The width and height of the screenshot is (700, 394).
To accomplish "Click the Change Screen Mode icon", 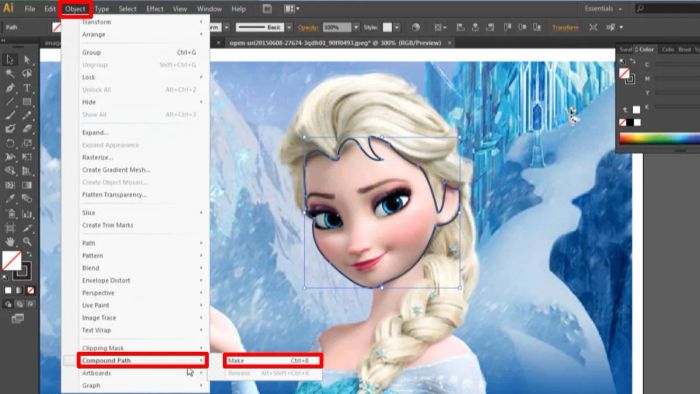I will click(x=17, y=319).
